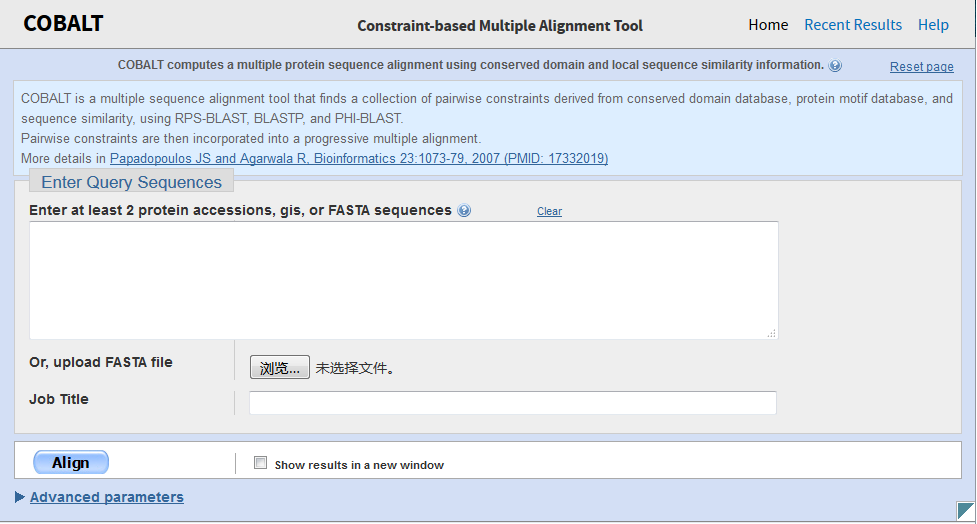Clear the query sequences box via Clear link

tap(549, 212)
